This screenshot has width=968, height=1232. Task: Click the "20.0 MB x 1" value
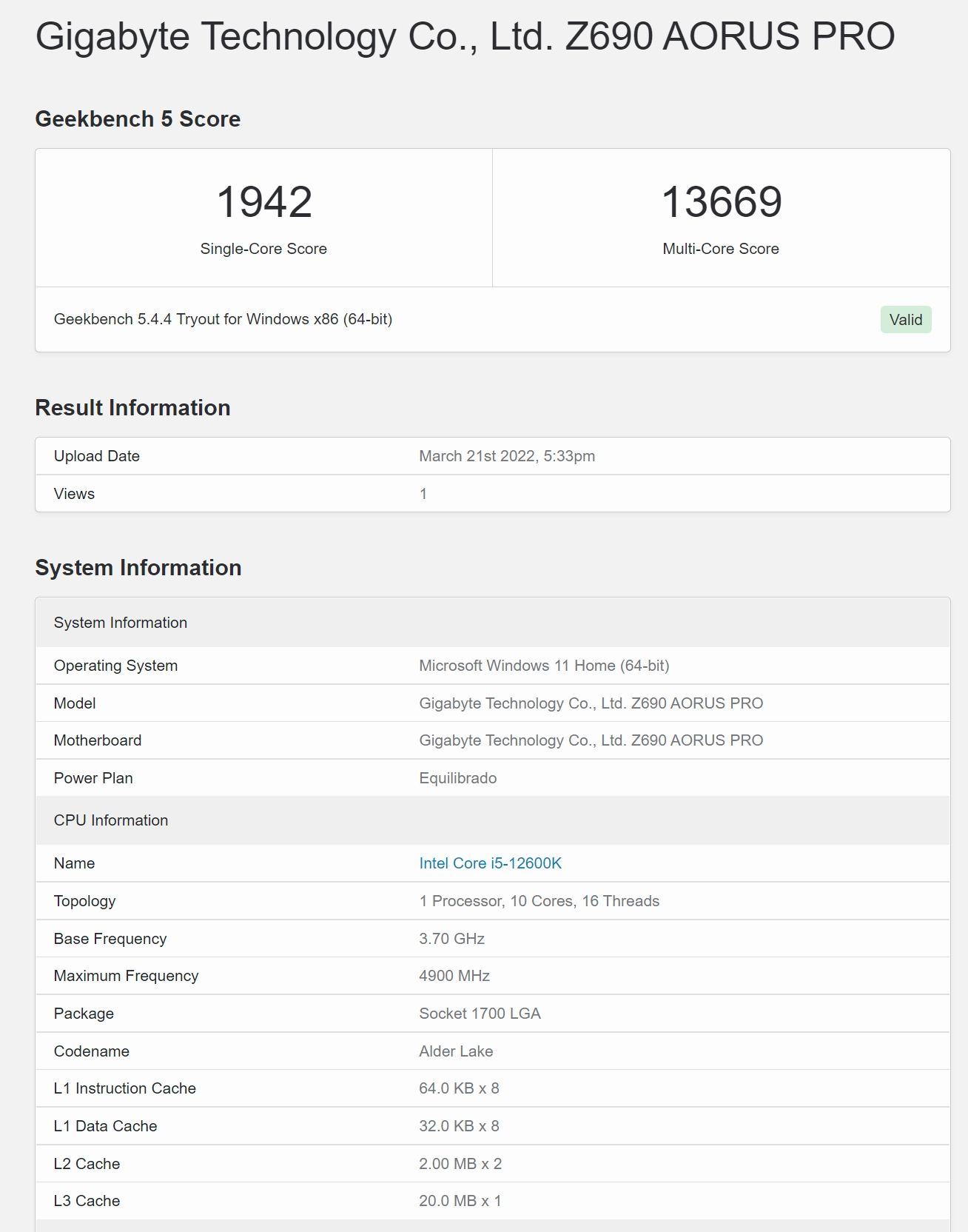coord(460,1201)
